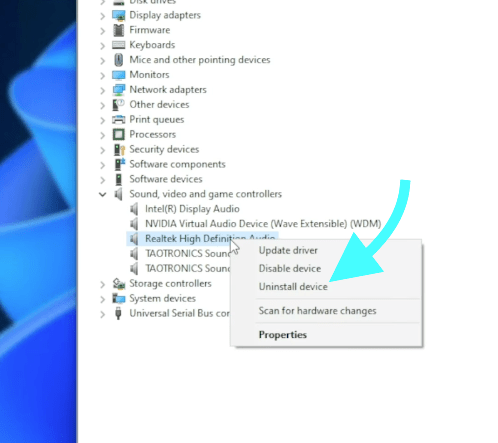Screen dimensions: 498x443
Task: Select the Display adapters label
Action: click(165, 15)
